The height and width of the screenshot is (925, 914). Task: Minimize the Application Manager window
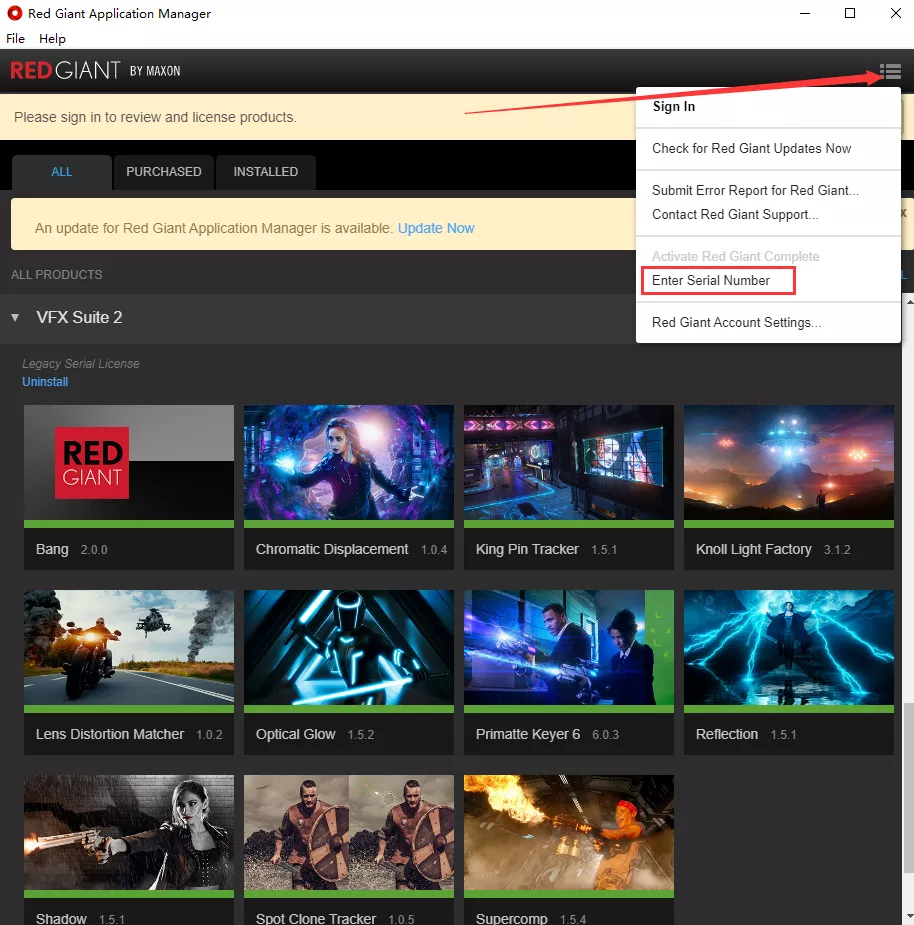804,13
